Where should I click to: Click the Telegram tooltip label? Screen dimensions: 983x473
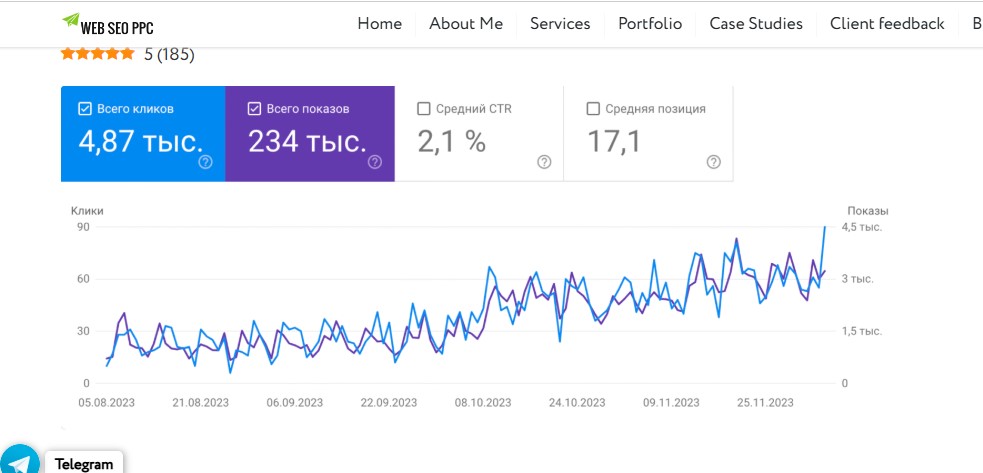coord(84,464)
